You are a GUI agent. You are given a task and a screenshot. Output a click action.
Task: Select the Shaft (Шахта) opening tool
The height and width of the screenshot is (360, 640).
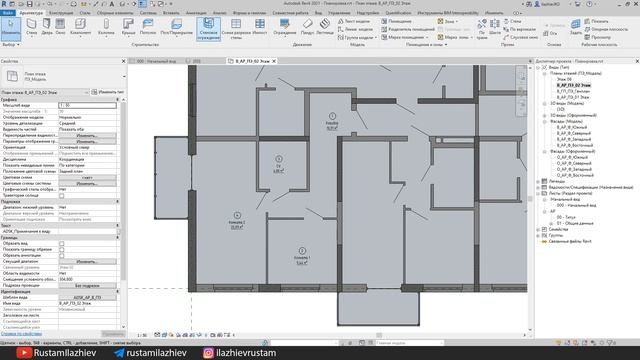pos(494,27)
